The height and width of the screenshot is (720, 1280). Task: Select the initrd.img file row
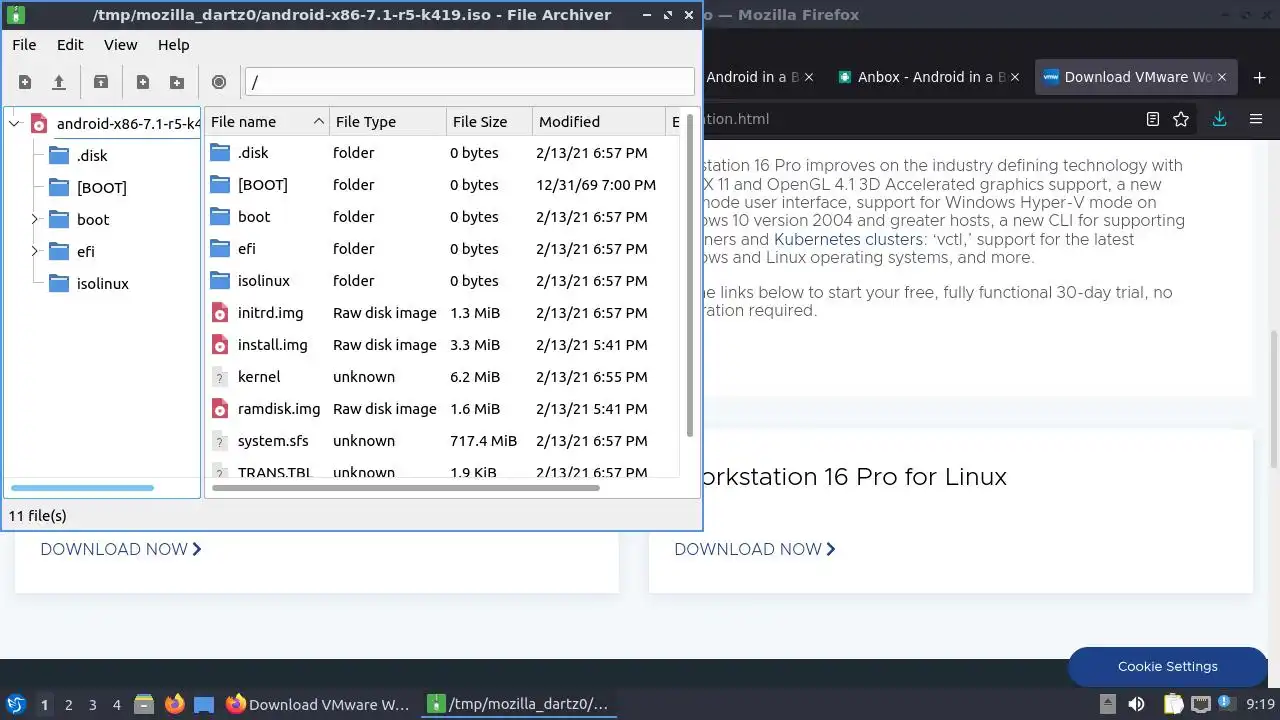tap(443, 313)
